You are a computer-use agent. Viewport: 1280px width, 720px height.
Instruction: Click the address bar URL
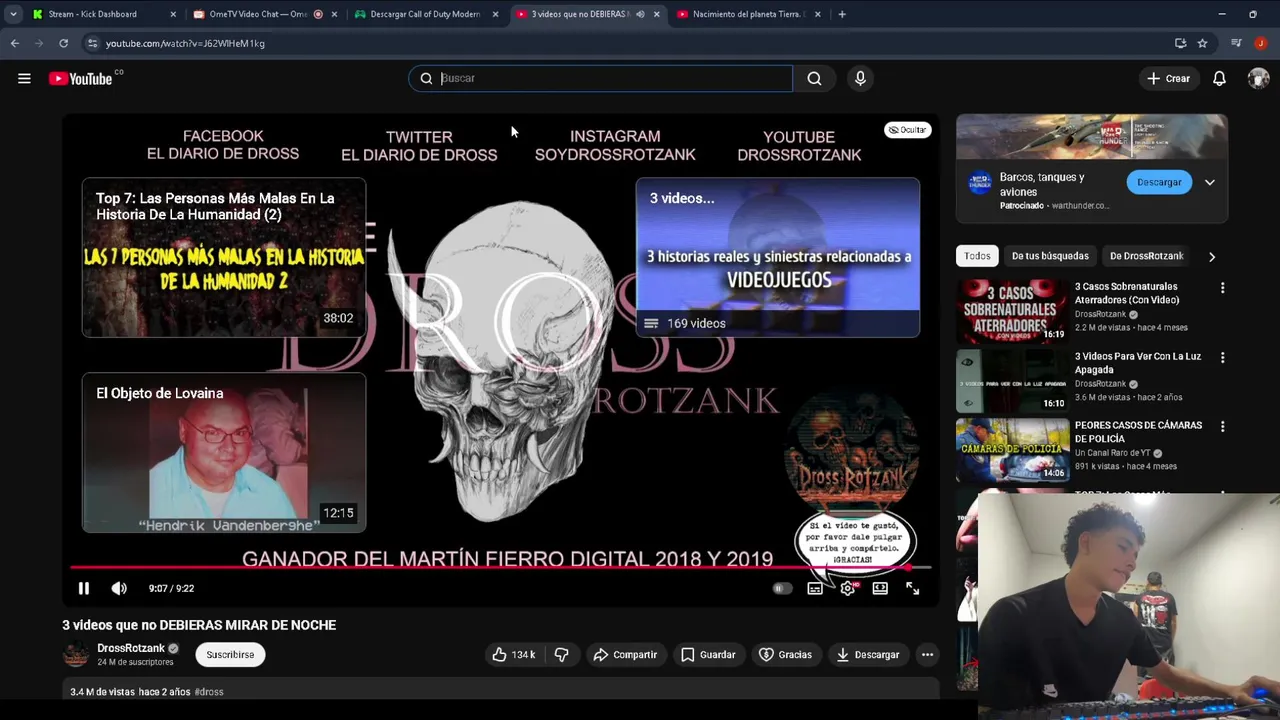click(185, 43)
